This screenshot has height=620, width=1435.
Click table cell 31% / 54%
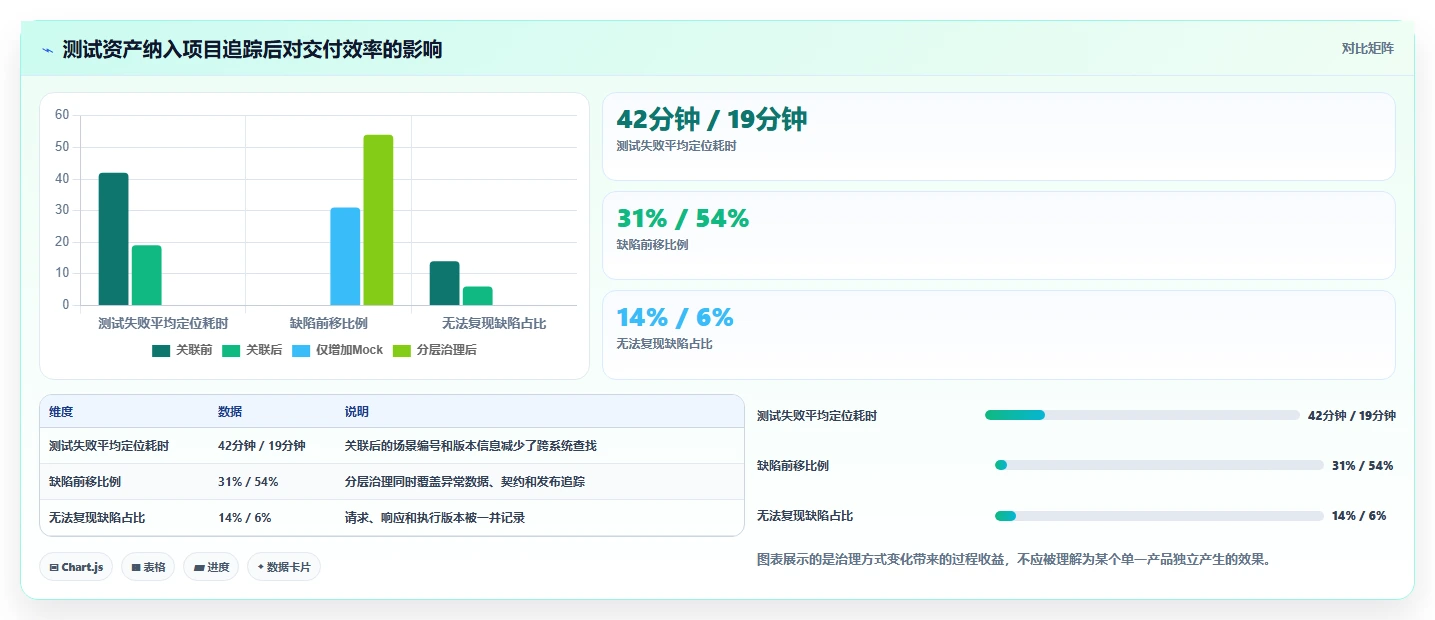click(248, 481)
